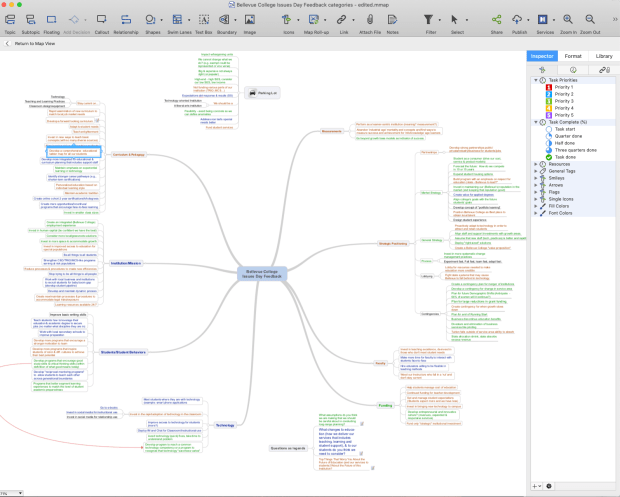Open the add marker plus dropdown
The width and height of the screenshot is (620, 497).
click(x=537, y=486)
